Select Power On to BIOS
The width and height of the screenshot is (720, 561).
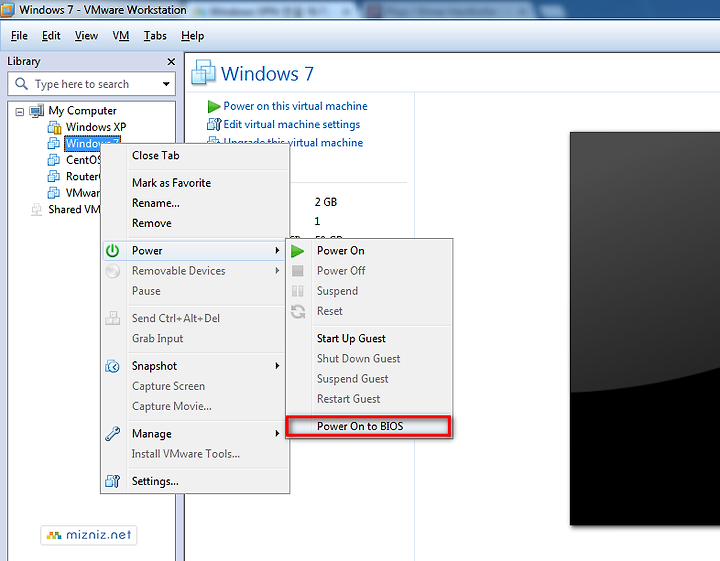coord(369,426)
